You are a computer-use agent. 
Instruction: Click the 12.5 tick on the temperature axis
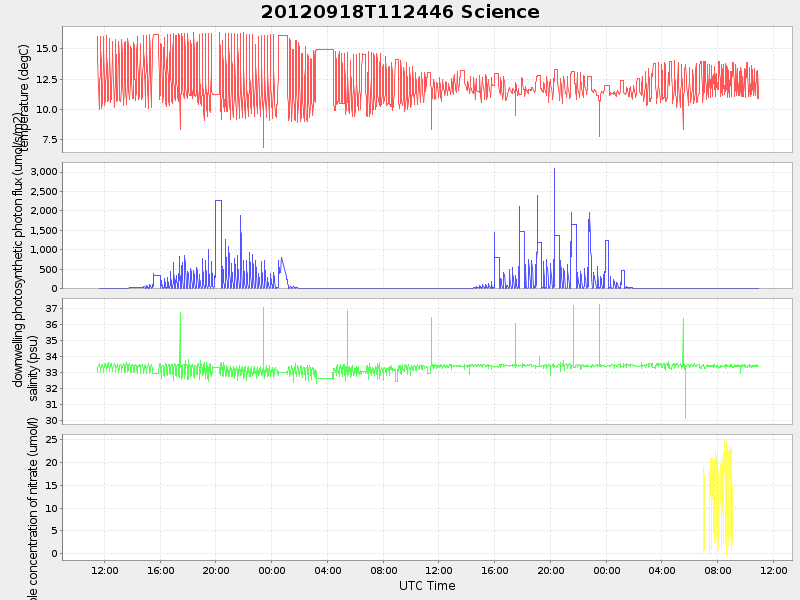[47, 79]
